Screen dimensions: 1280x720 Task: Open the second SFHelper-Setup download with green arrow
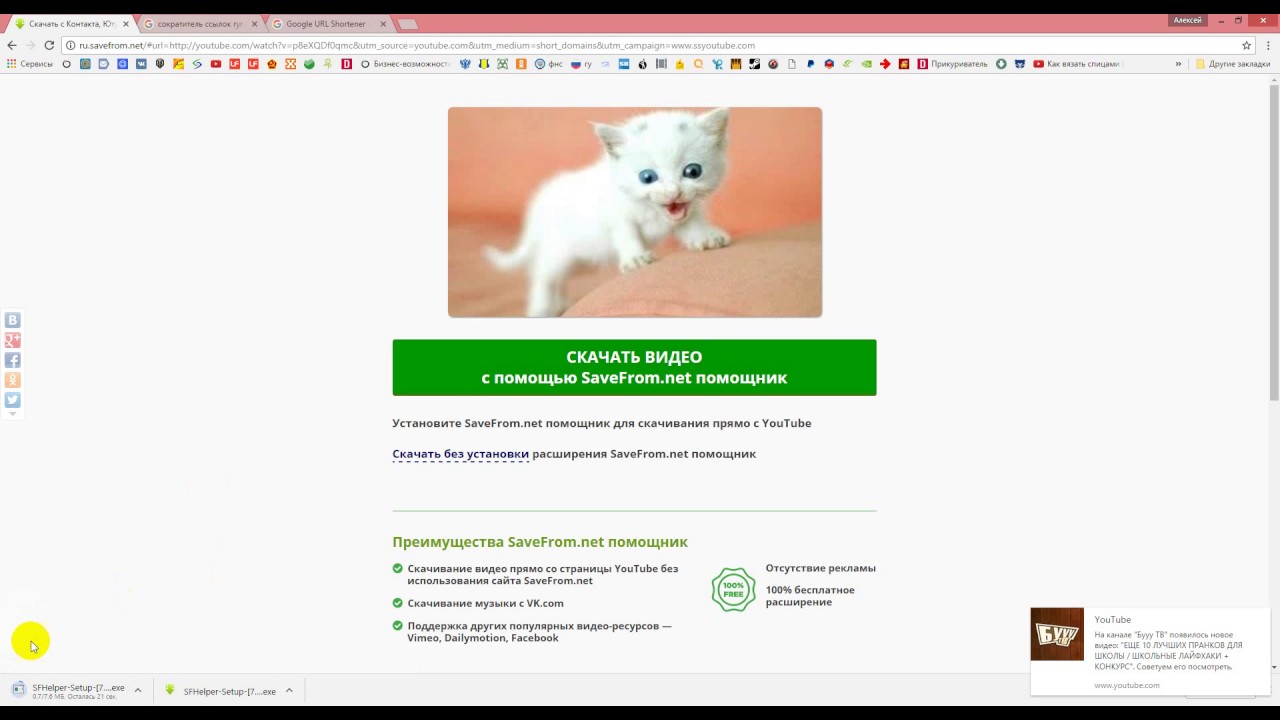(x=220, y=691)
